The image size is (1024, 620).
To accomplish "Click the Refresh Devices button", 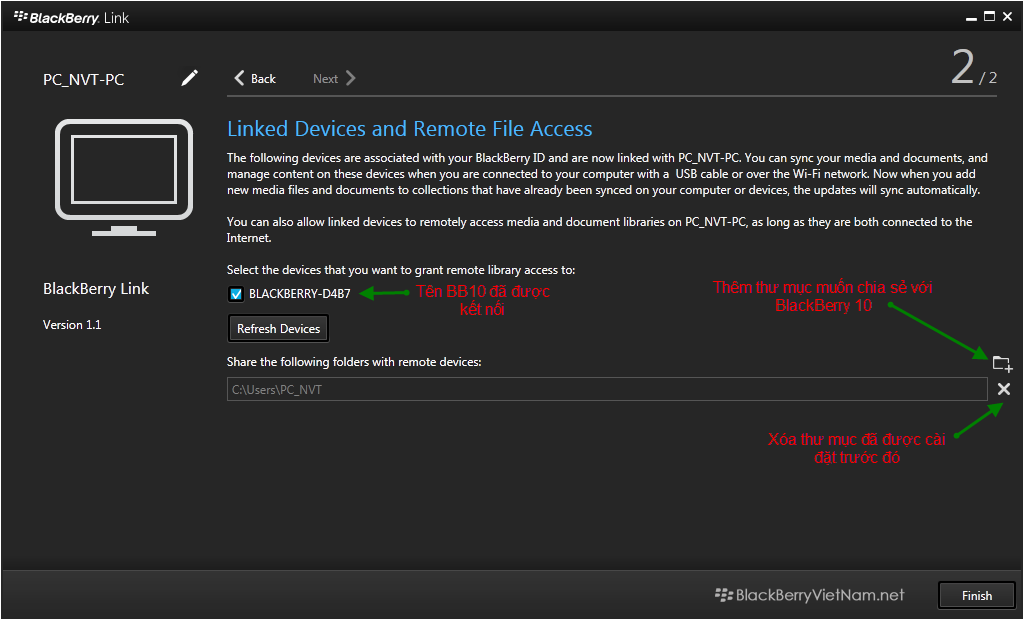I will (x=278, y=329).
